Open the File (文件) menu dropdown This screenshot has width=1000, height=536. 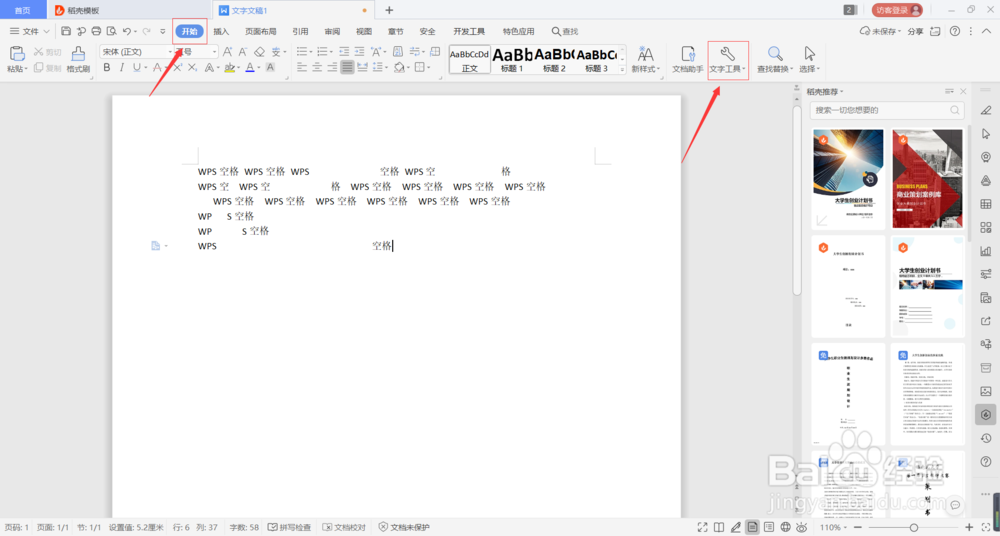(x=30, y=31)
